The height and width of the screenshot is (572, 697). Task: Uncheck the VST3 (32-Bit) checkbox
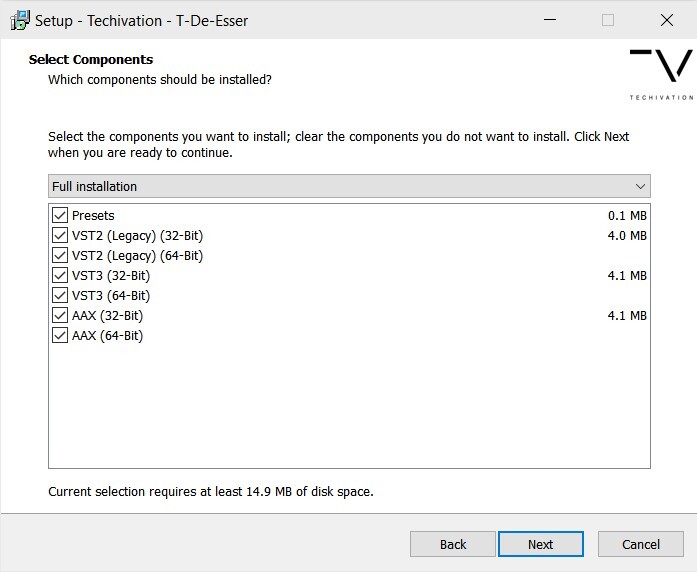60,275
